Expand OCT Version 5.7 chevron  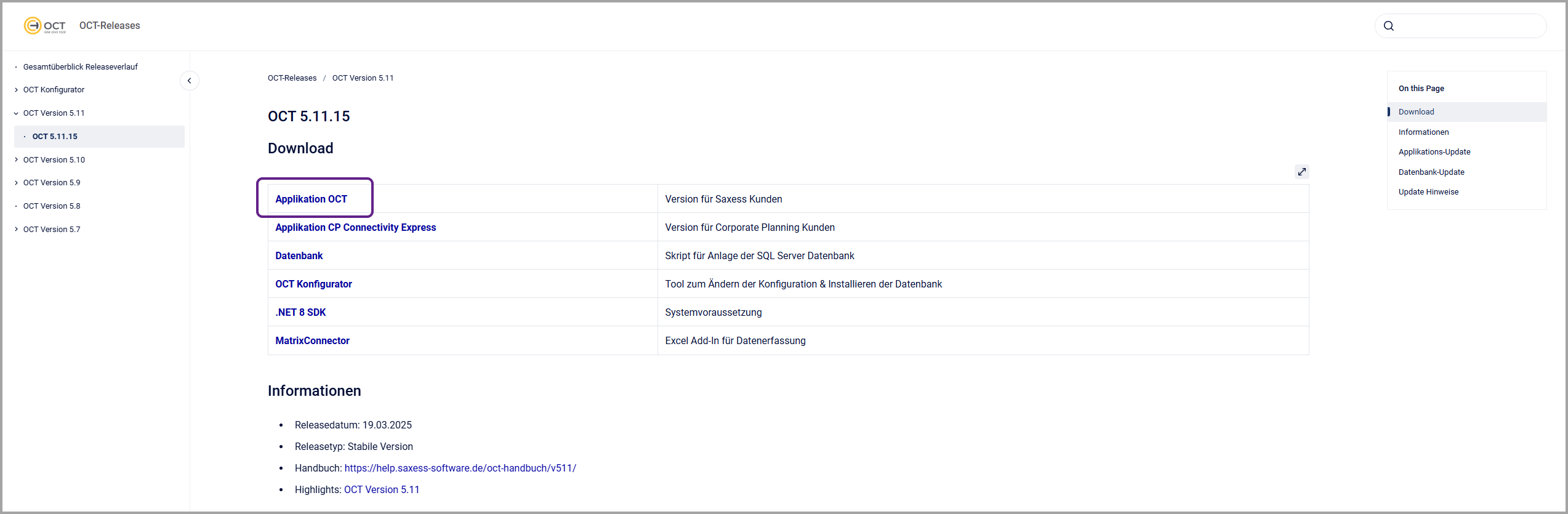[17, 229]
